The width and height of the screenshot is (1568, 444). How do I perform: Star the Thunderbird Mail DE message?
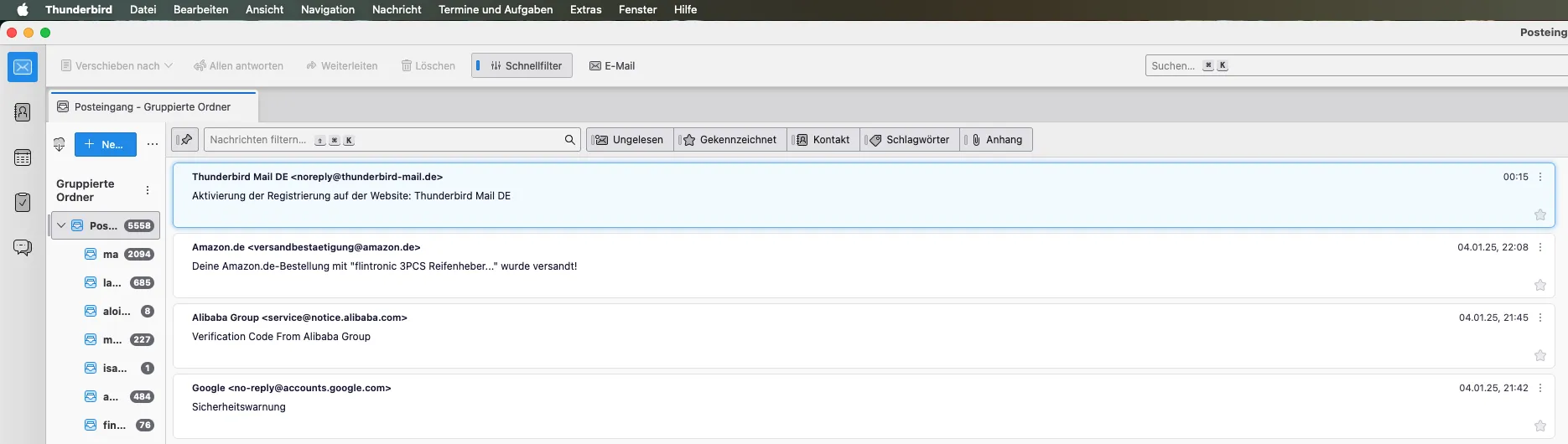coord(1540,214)
